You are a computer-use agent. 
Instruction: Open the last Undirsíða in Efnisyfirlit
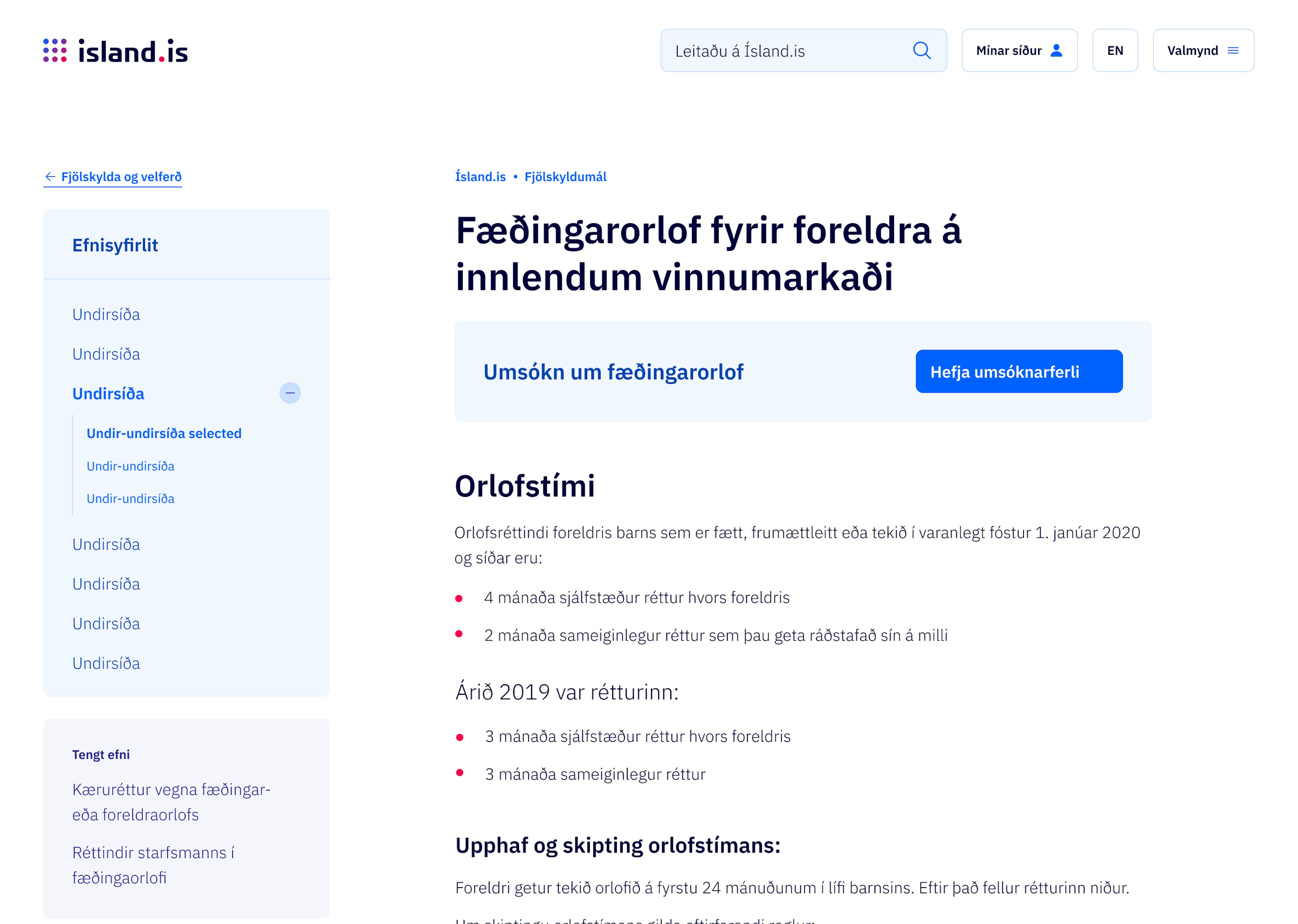tap(106, 663)
